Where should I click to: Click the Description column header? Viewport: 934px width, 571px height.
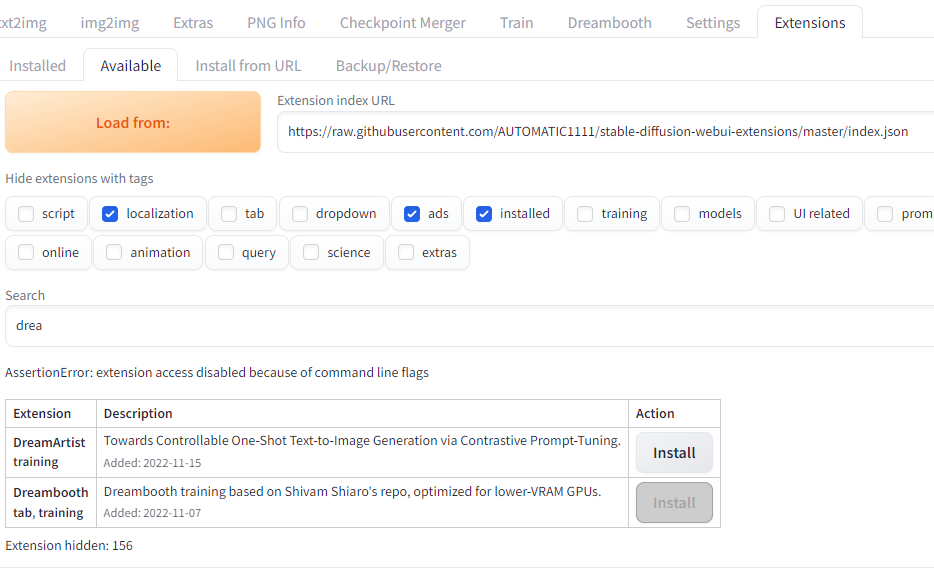[138, 413]
